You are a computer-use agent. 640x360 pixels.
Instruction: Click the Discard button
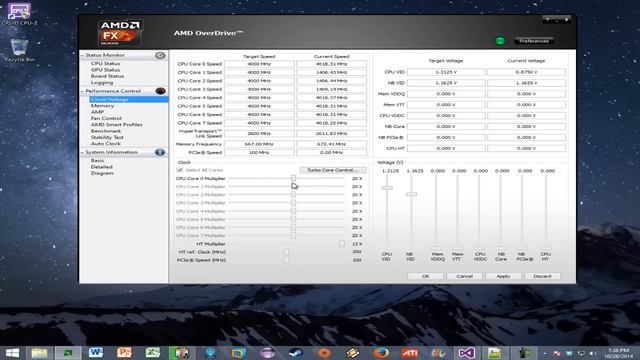click(x=542, y=276)
